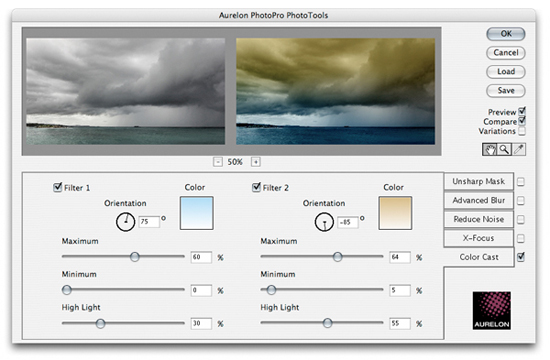Click the Filter 1 Minimum slider handle
The image size is (550, 360).
[x=67, y=290]
